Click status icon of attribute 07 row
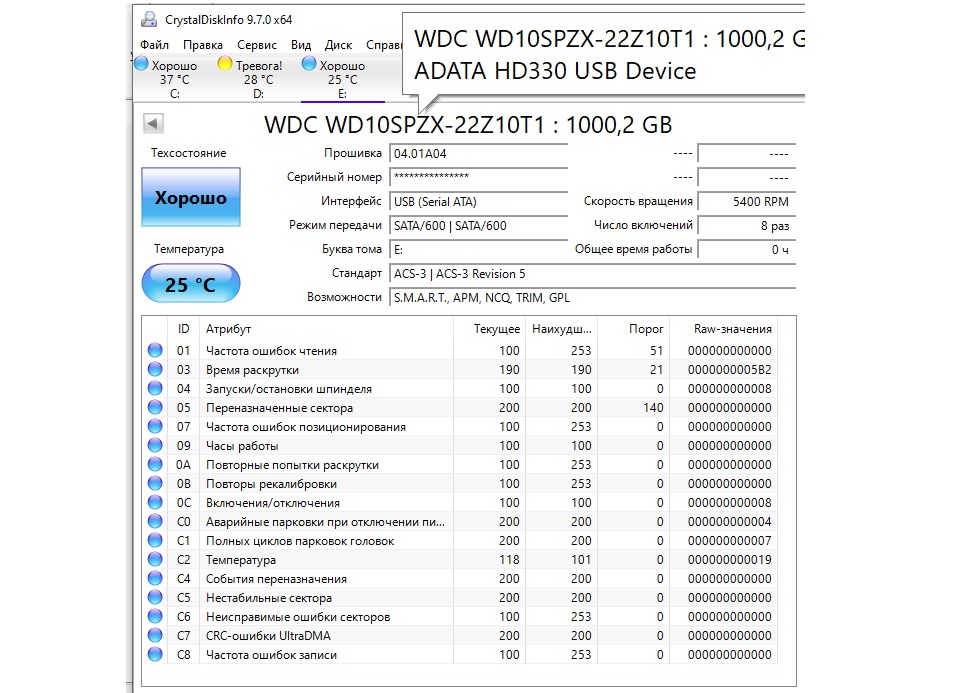The image size is (980, 693). coord(155,426)
